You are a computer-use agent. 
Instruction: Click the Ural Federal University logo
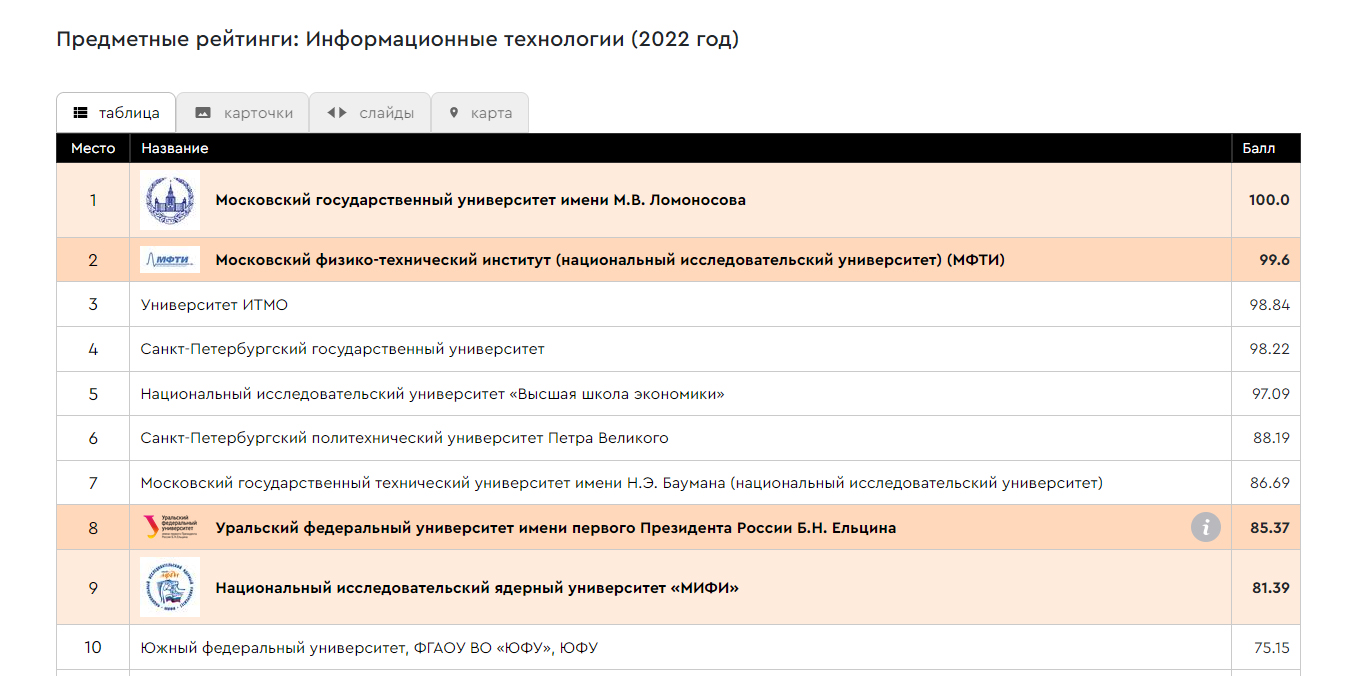pos(170,527)
